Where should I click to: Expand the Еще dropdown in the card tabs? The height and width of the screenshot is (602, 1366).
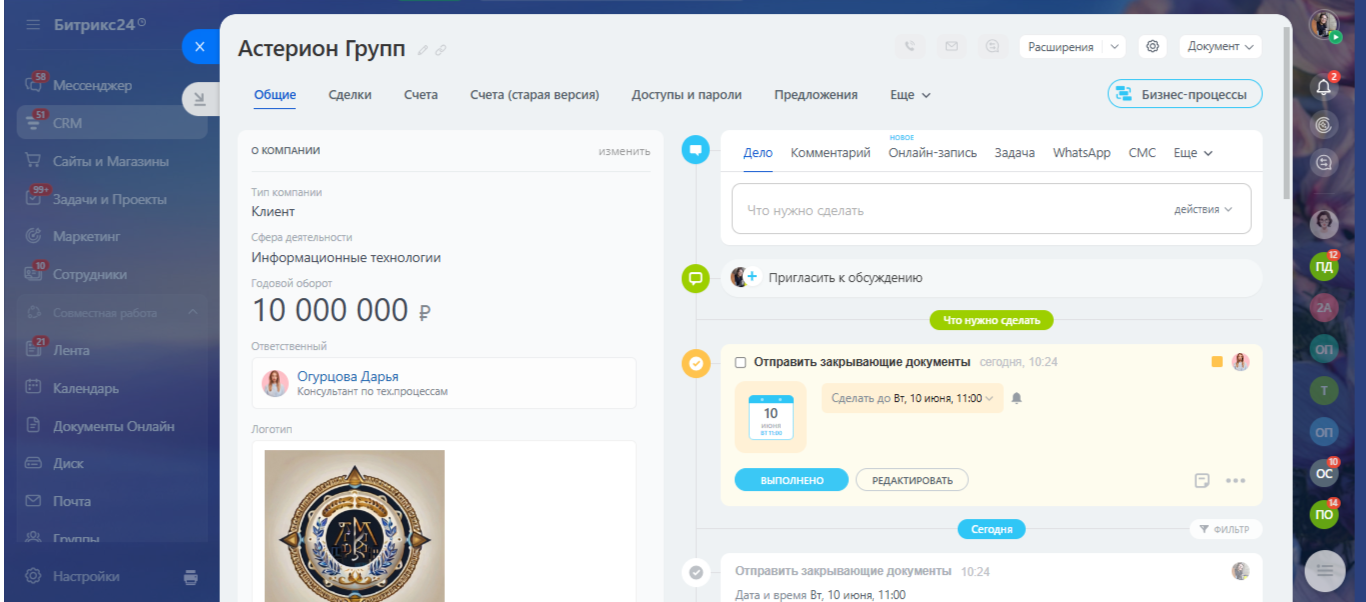pyautogui.click(x=910, y=95)
